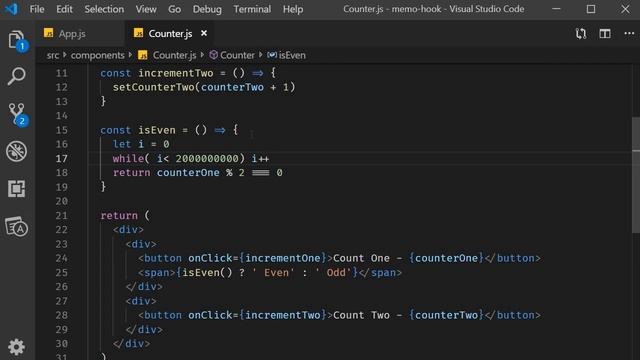
Task: Maximize the Visual Studio Code window
Action: 591,9
